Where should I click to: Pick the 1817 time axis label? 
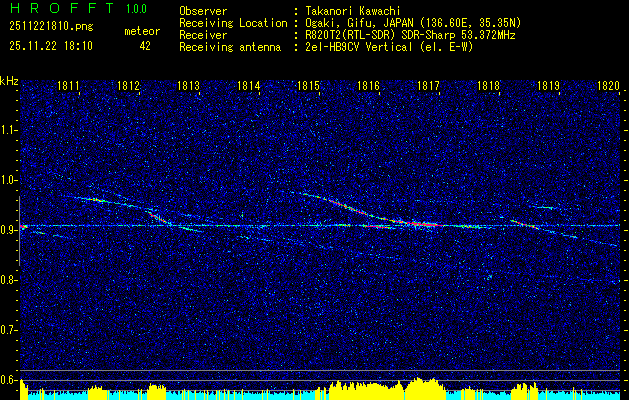tap(429, 87)
